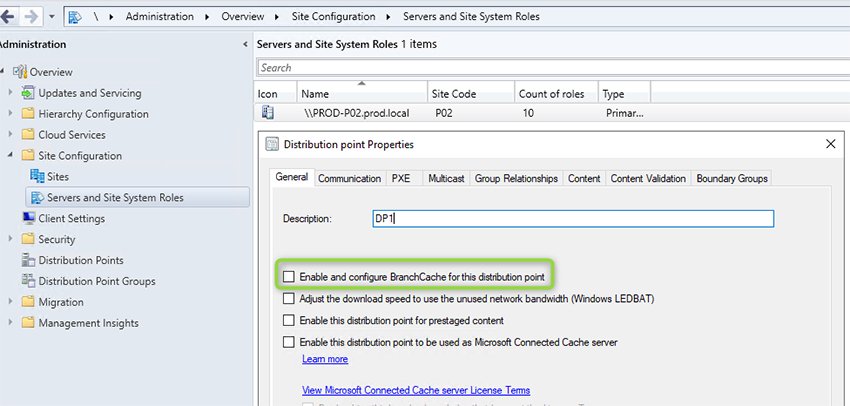Click the Search box above the list
850x406 pixels.
pos(553,68)
